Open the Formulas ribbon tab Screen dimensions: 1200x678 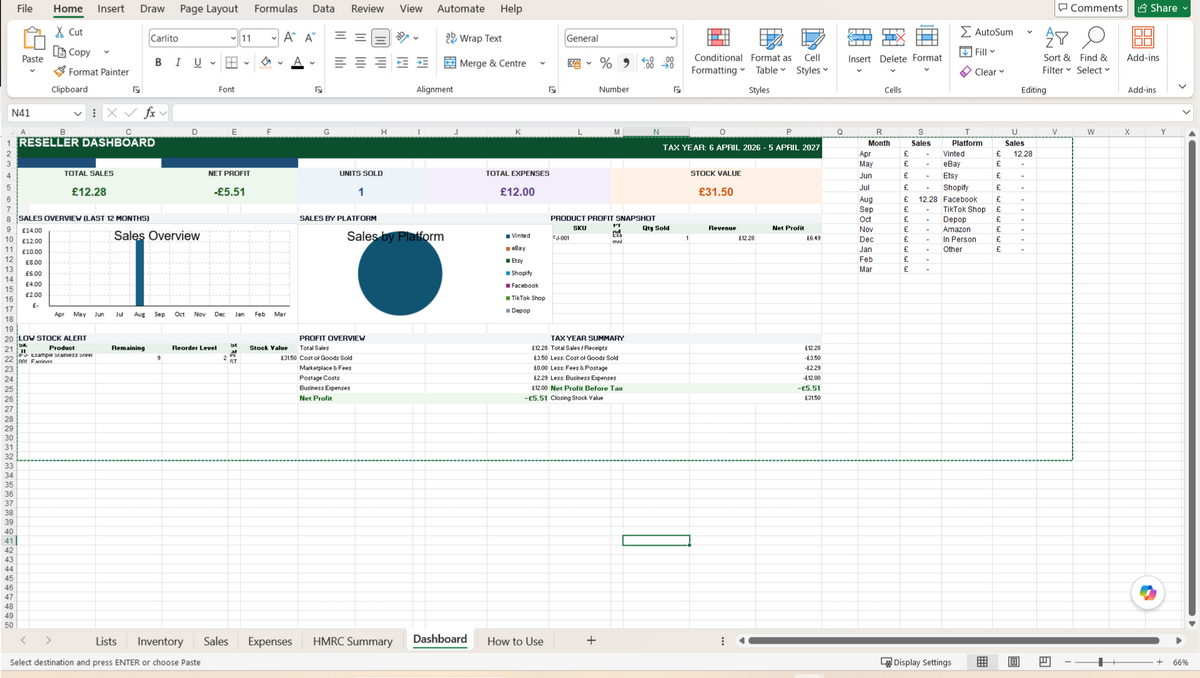[275, 9]
